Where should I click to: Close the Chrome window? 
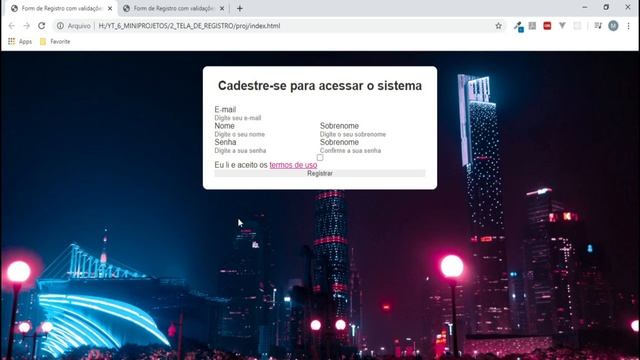tap(628, 7)
